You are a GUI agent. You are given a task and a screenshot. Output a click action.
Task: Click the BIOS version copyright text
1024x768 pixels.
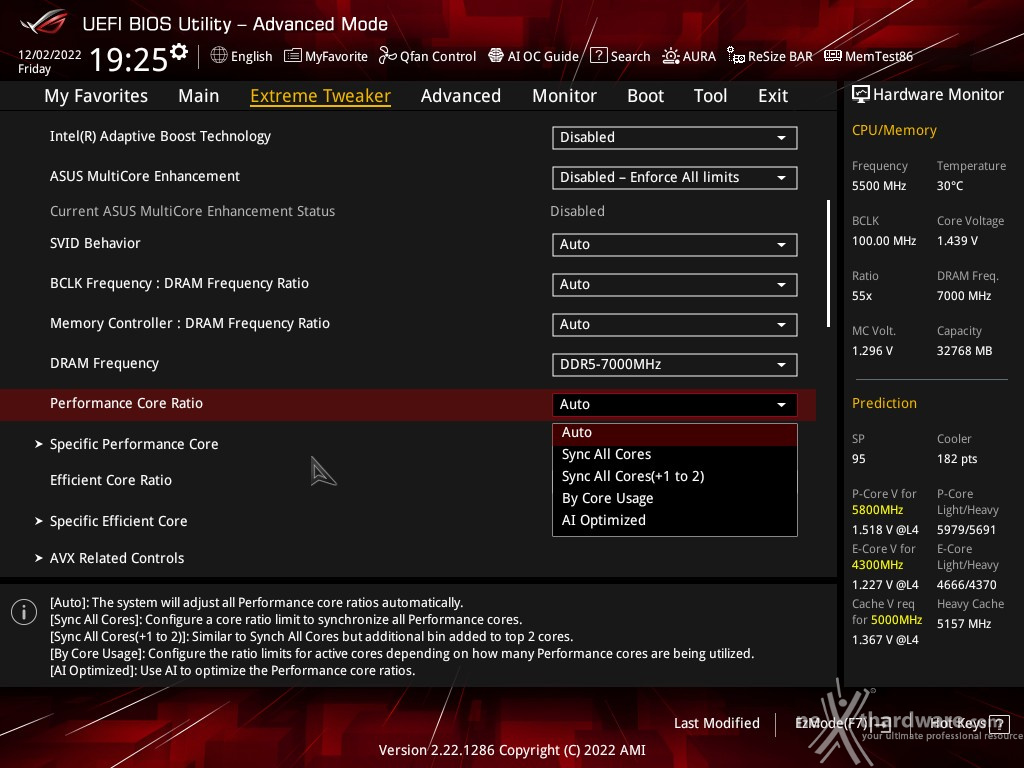coord(512,750)
